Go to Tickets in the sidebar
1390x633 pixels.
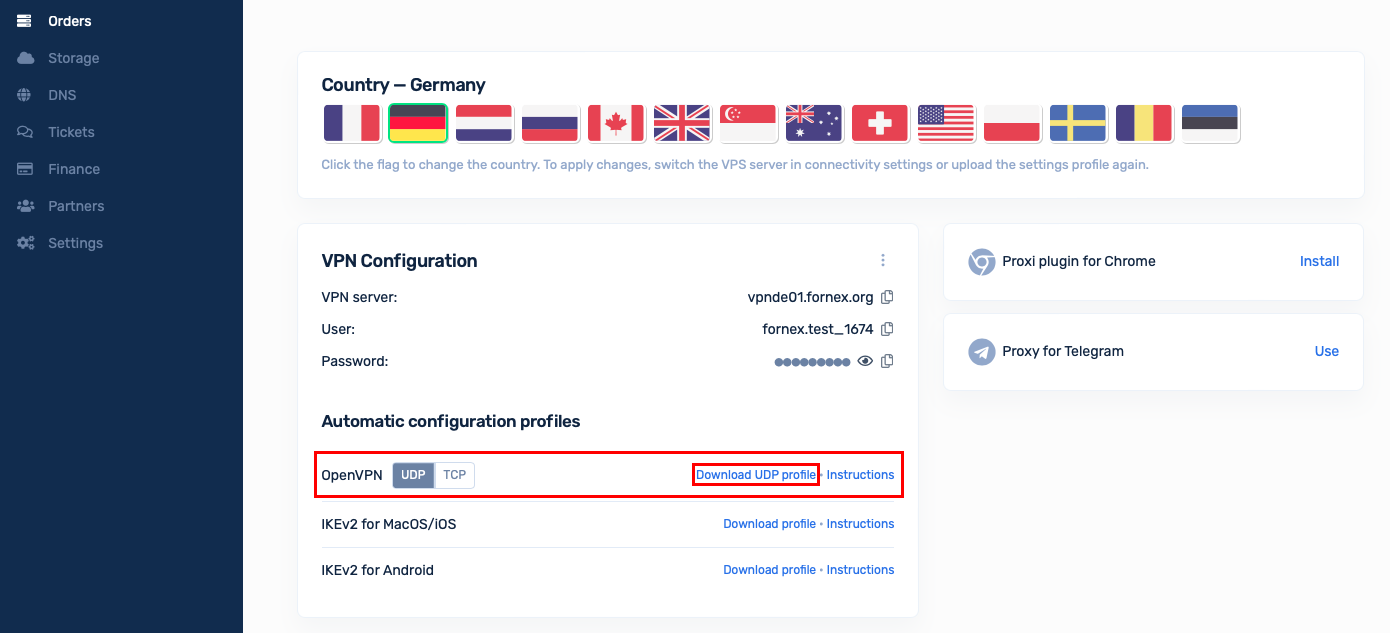pyautogui.click(x=71, y=132)
